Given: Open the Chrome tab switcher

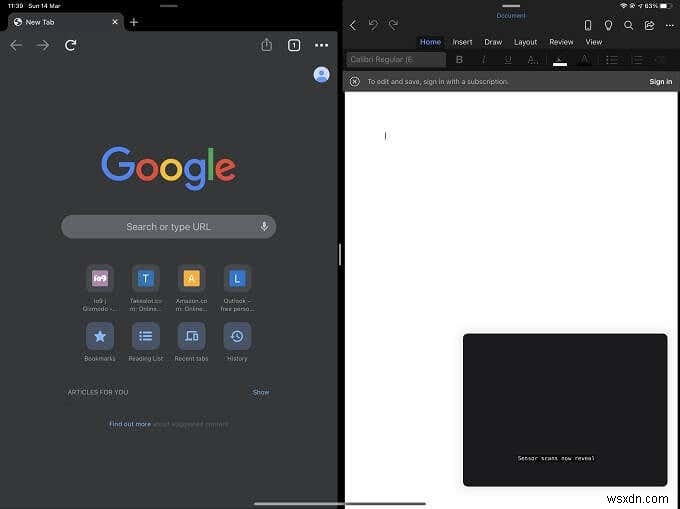Looking at the screenshot, I should (294, 45).
